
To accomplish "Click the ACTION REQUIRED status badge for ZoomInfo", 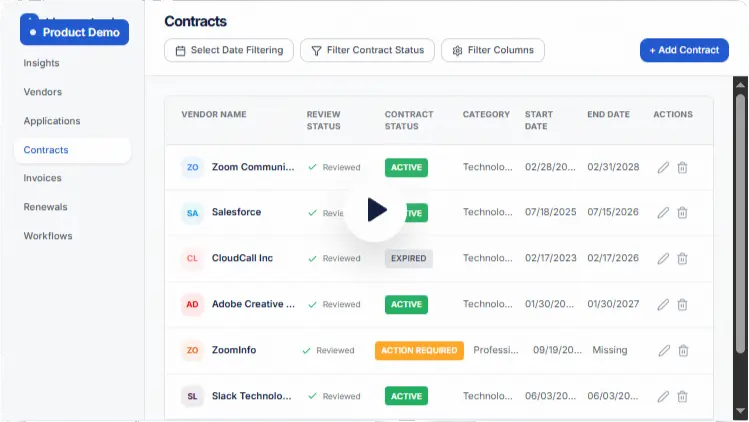I will [419, 351].
